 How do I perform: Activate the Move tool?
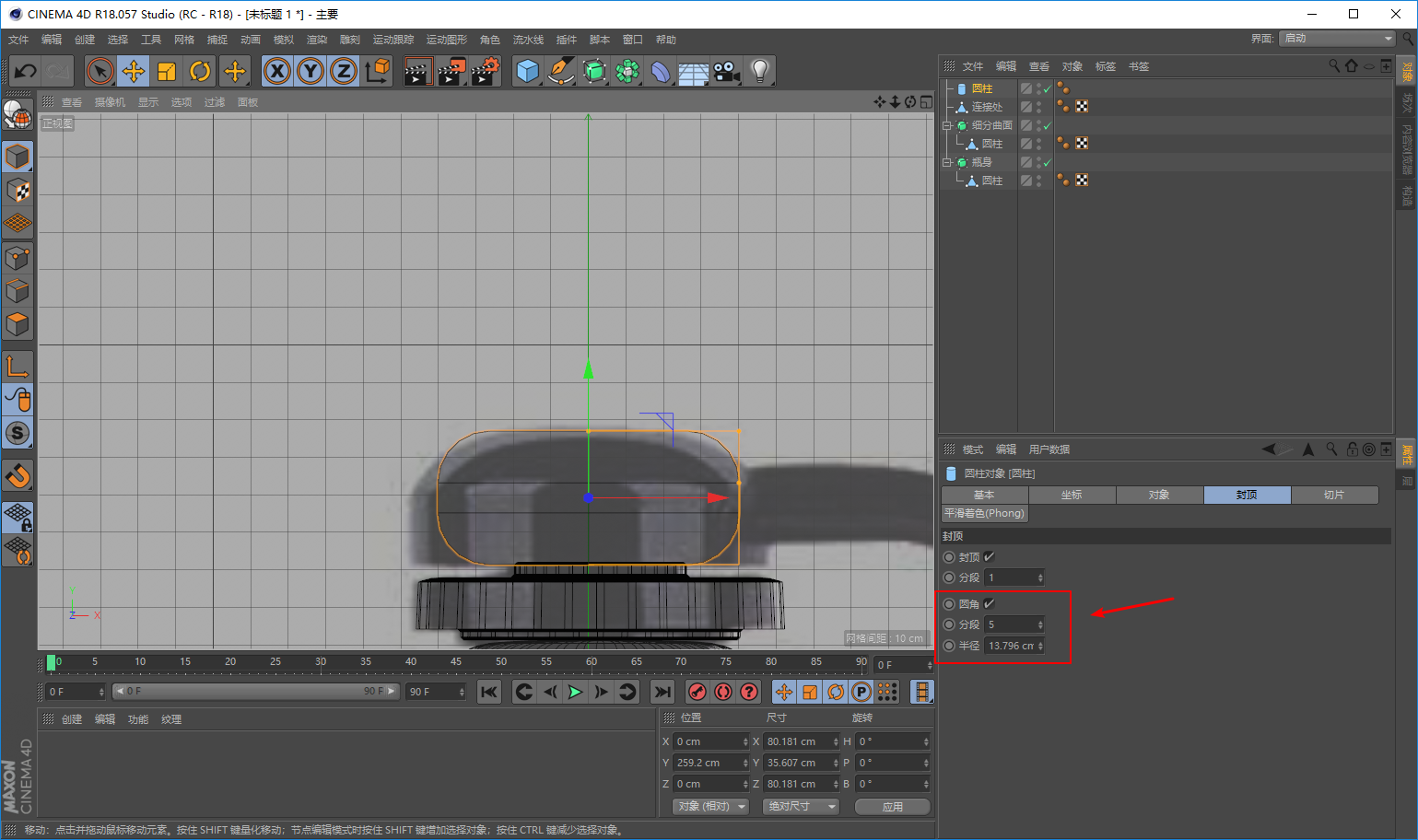(134, 71)
